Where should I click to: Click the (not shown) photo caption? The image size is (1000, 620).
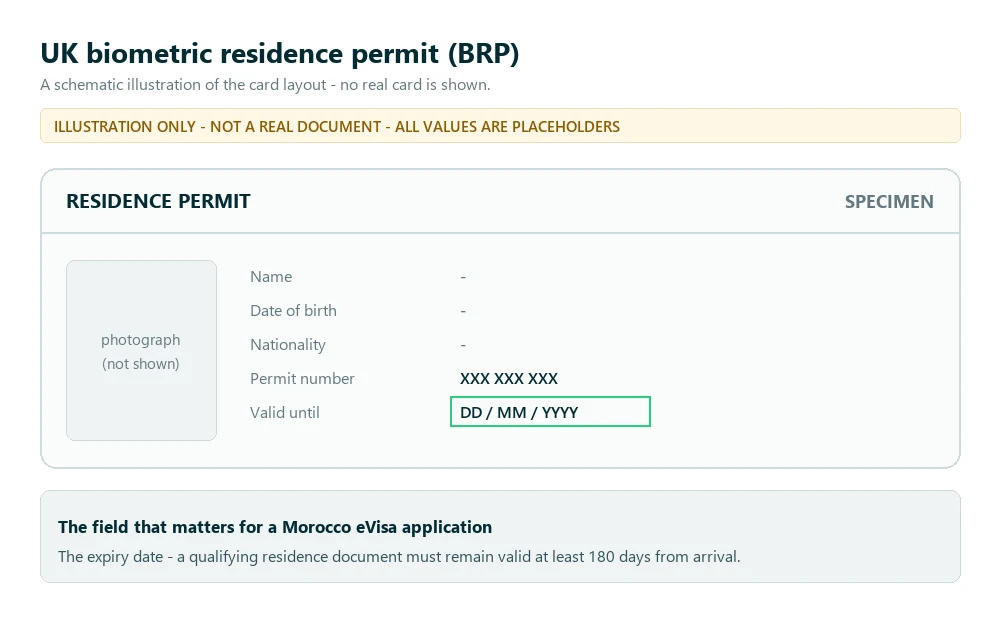pyautogui.click(x=141, y=364)
